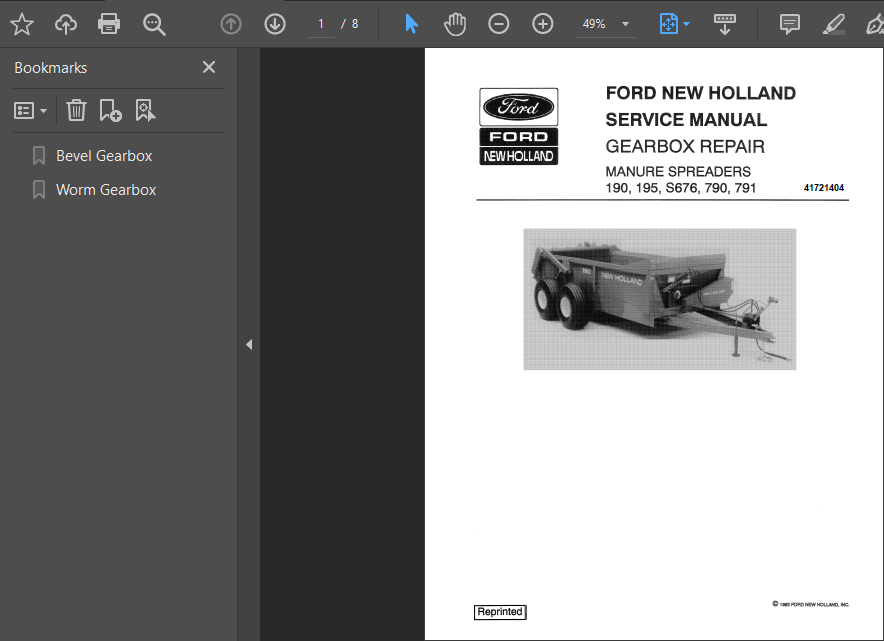Switch to the hand pan tool
884x641 pixels.
(455, 24)
